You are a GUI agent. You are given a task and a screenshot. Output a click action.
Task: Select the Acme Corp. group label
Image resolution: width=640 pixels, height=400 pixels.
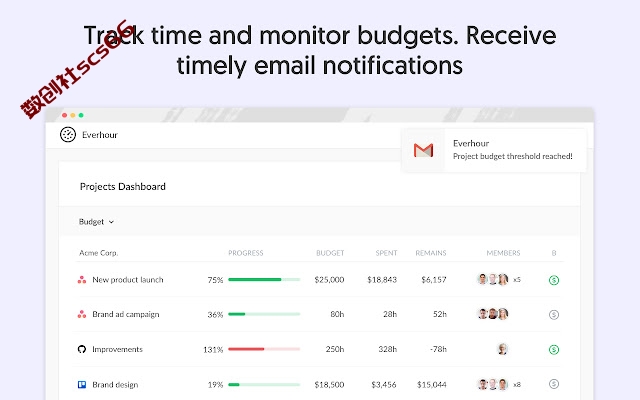pyautogui.click(x=98, y=253)
